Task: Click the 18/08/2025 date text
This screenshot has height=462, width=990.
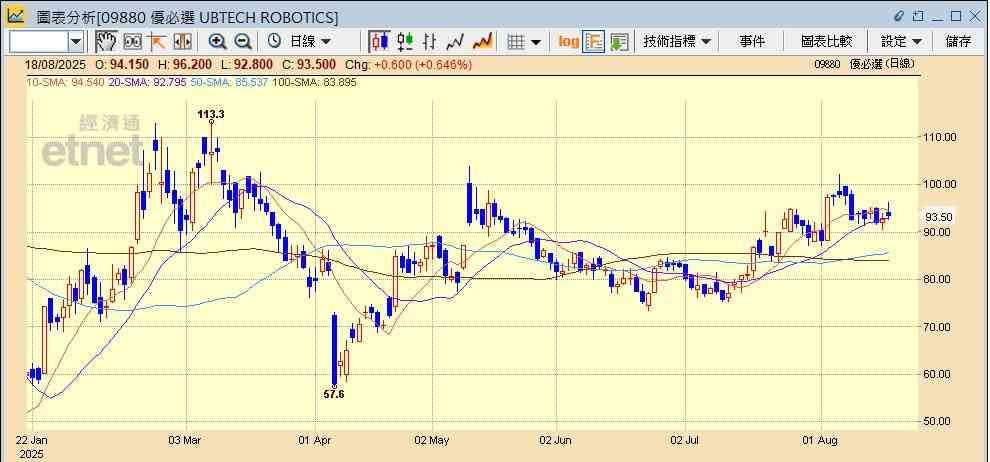Action: (x=56, y=64)
